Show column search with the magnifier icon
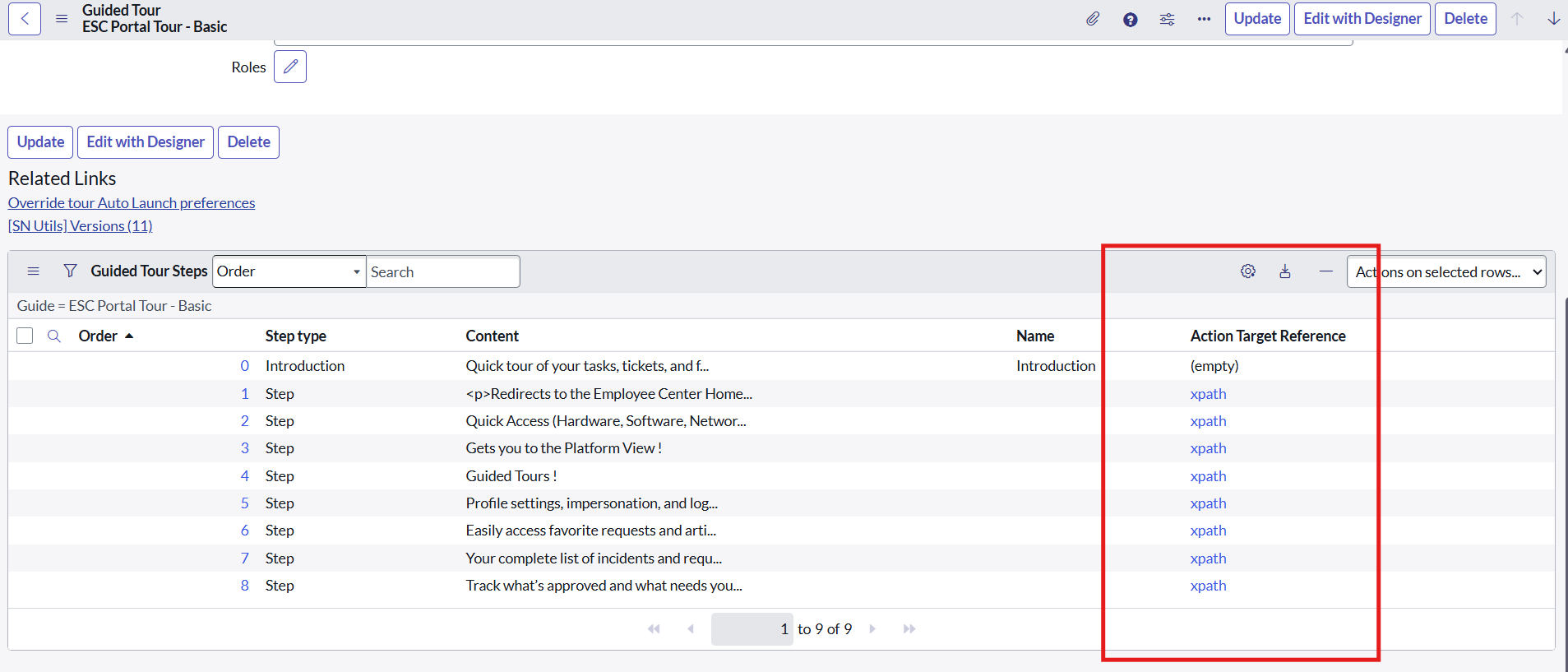This screenshot has width=1568, height=672. 54,336
